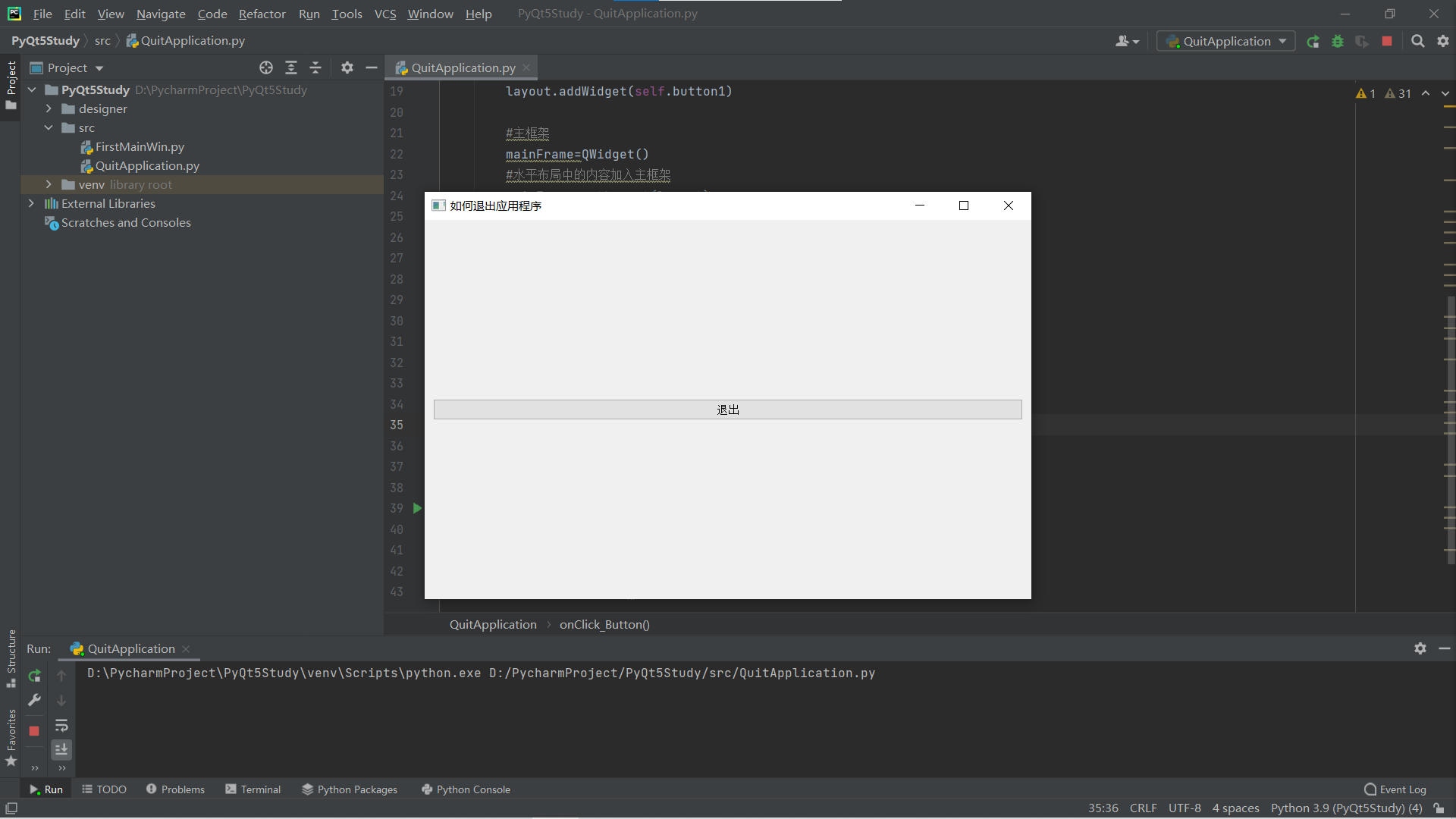Expand the designer folder
Image resolution: width=1456 pixels, height=819 pixels.
[49, 108]
